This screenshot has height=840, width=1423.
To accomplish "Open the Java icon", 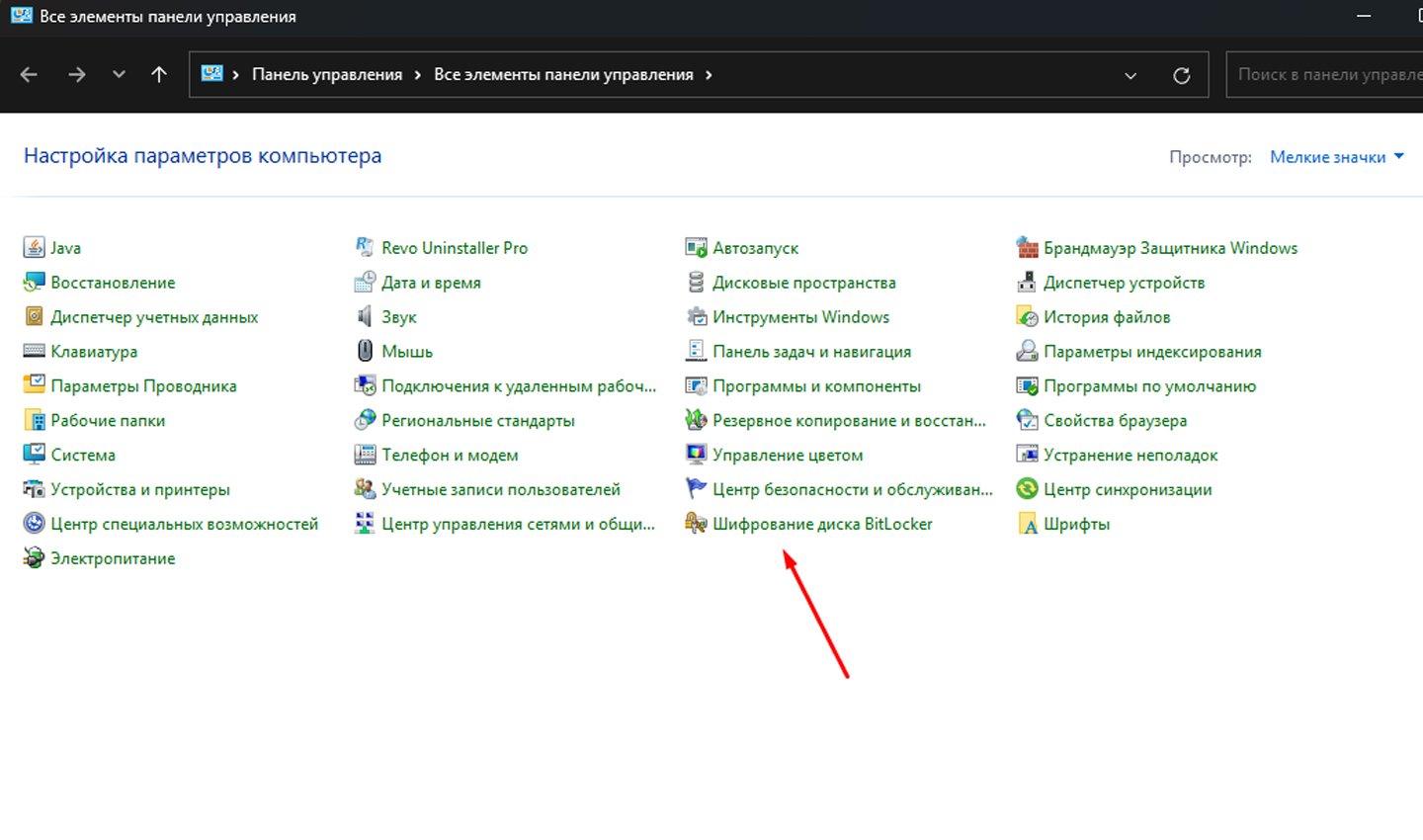I will (34, 247).
